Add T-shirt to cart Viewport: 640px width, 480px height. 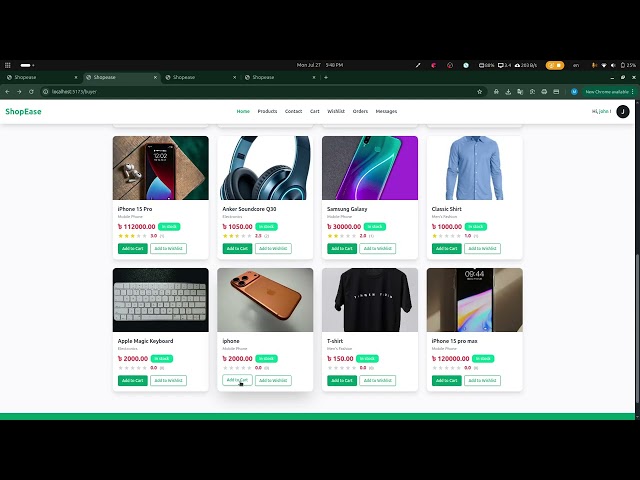click(x=342, y=380)
